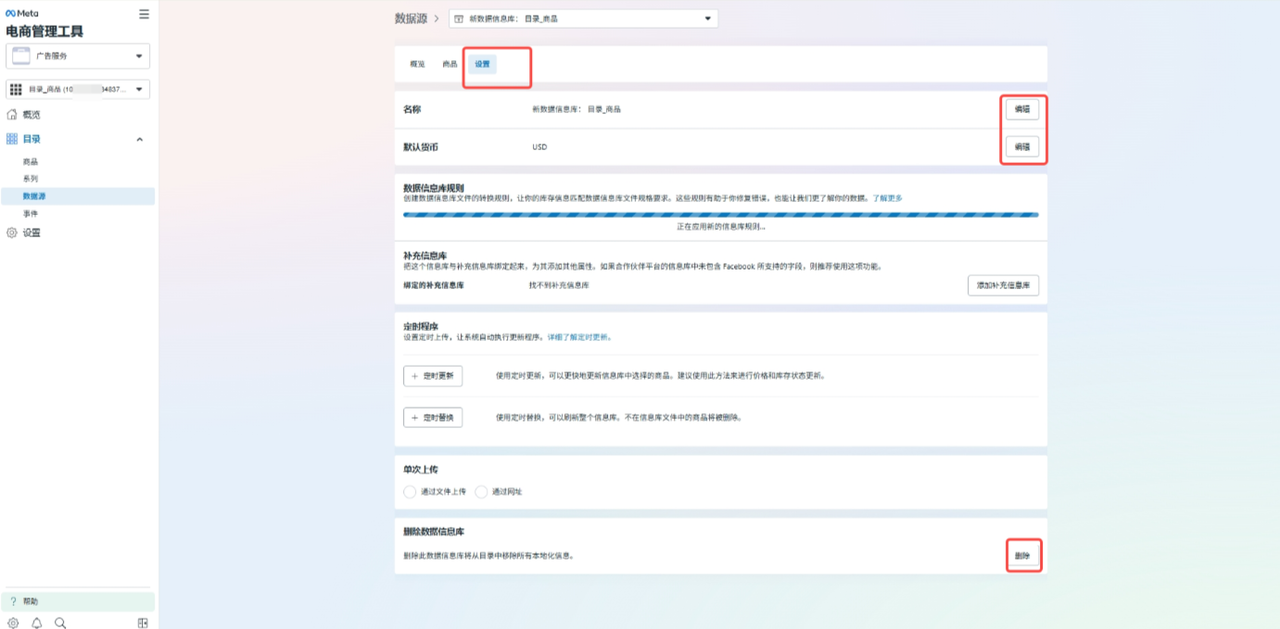Screen dimensions: 1280x629
Task: Open the 广告服务 account dropdown
Action: coord(78,56)
